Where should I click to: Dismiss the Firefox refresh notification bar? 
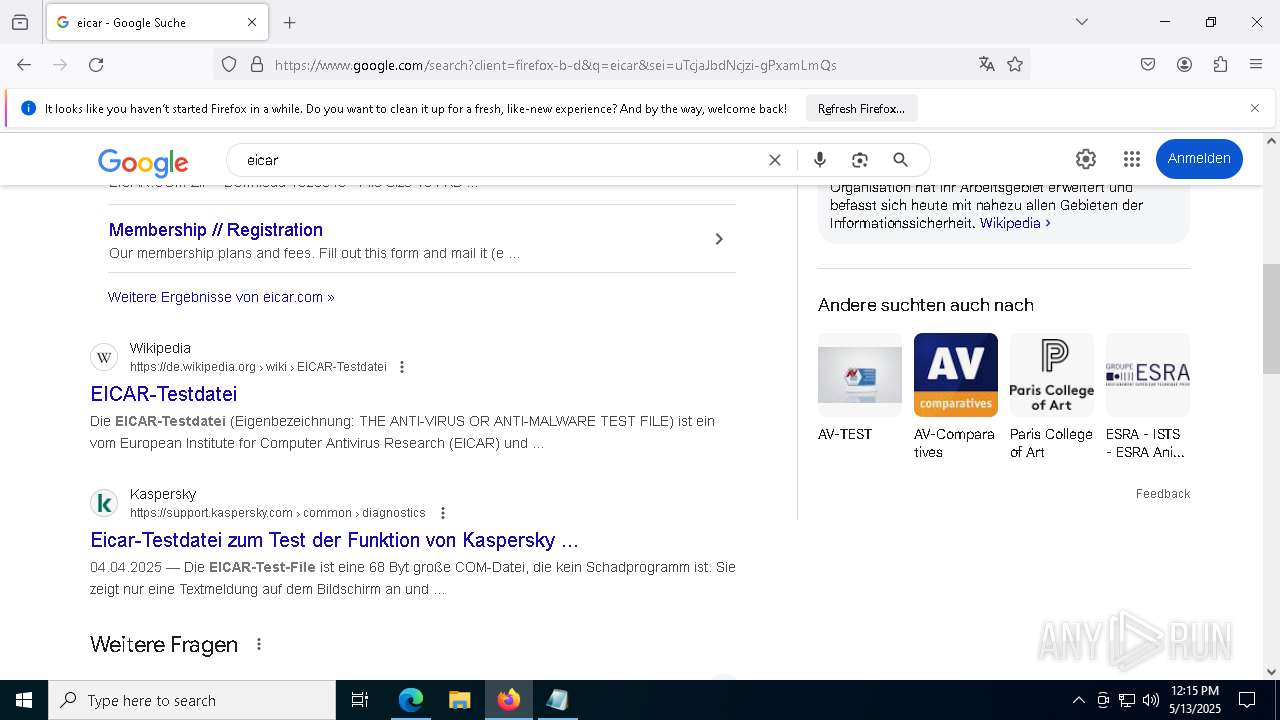(1255, 108)
